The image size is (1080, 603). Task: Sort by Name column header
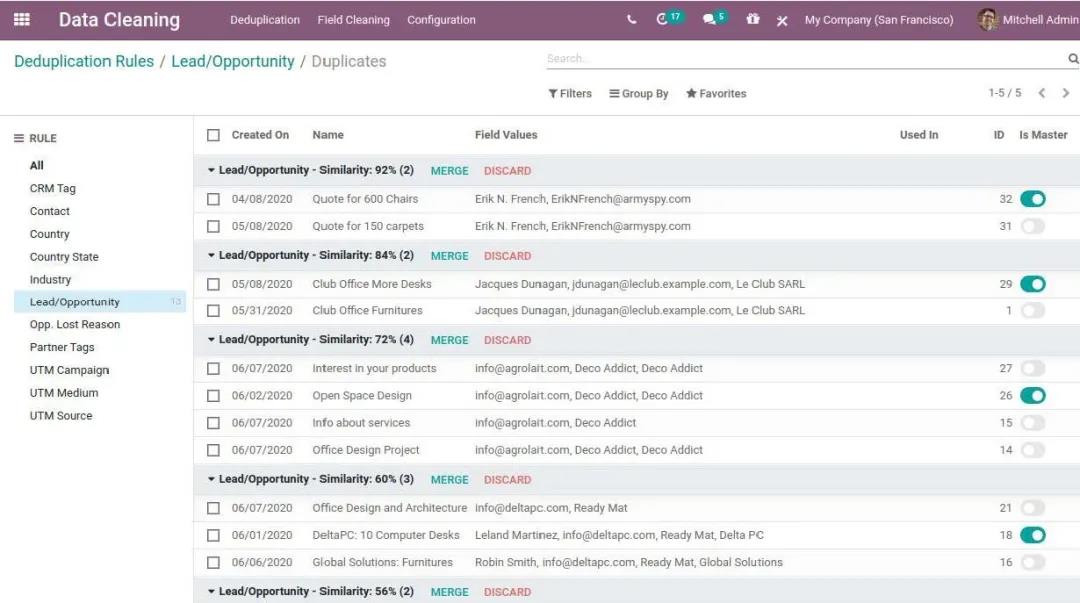[x=328, y=135]
